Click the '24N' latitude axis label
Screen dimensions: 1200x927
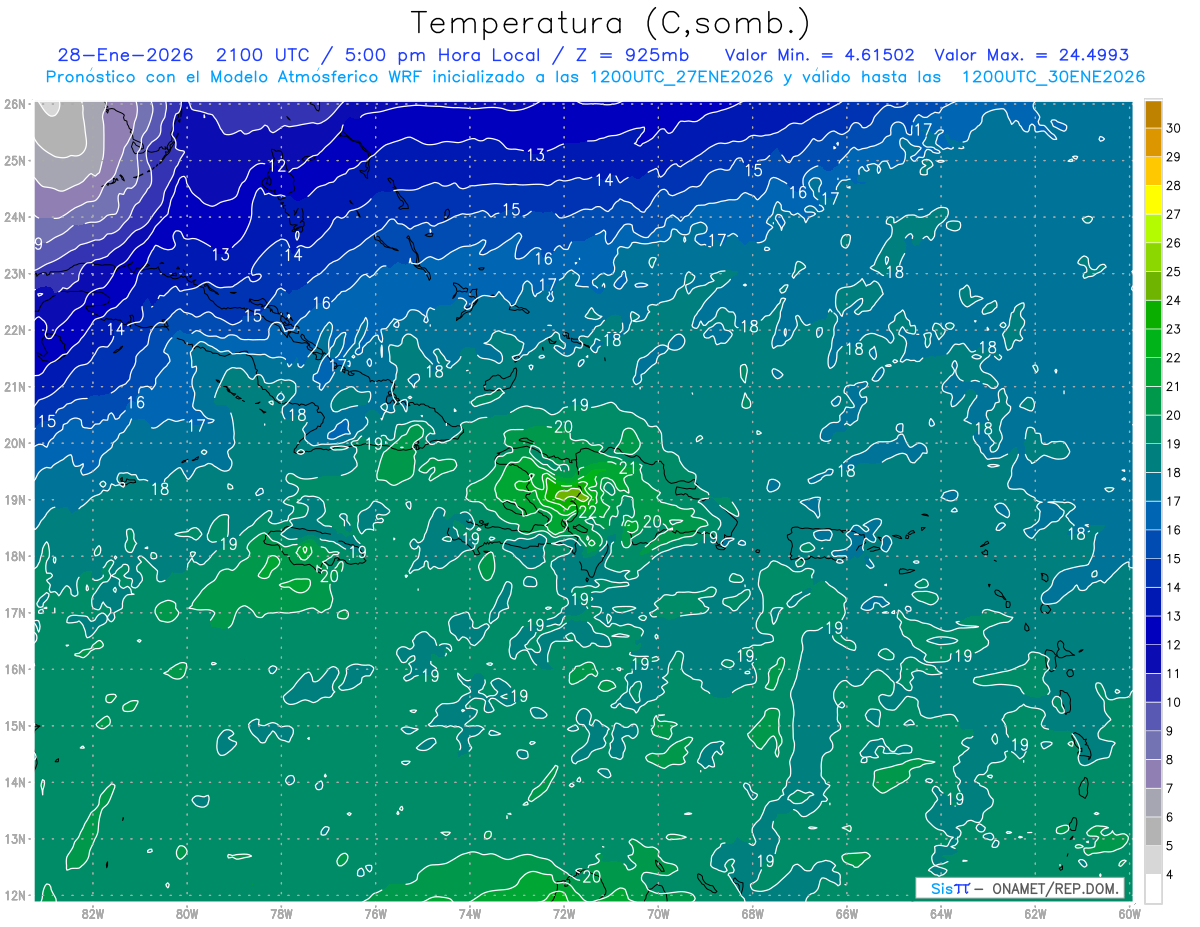coord(14,217)
